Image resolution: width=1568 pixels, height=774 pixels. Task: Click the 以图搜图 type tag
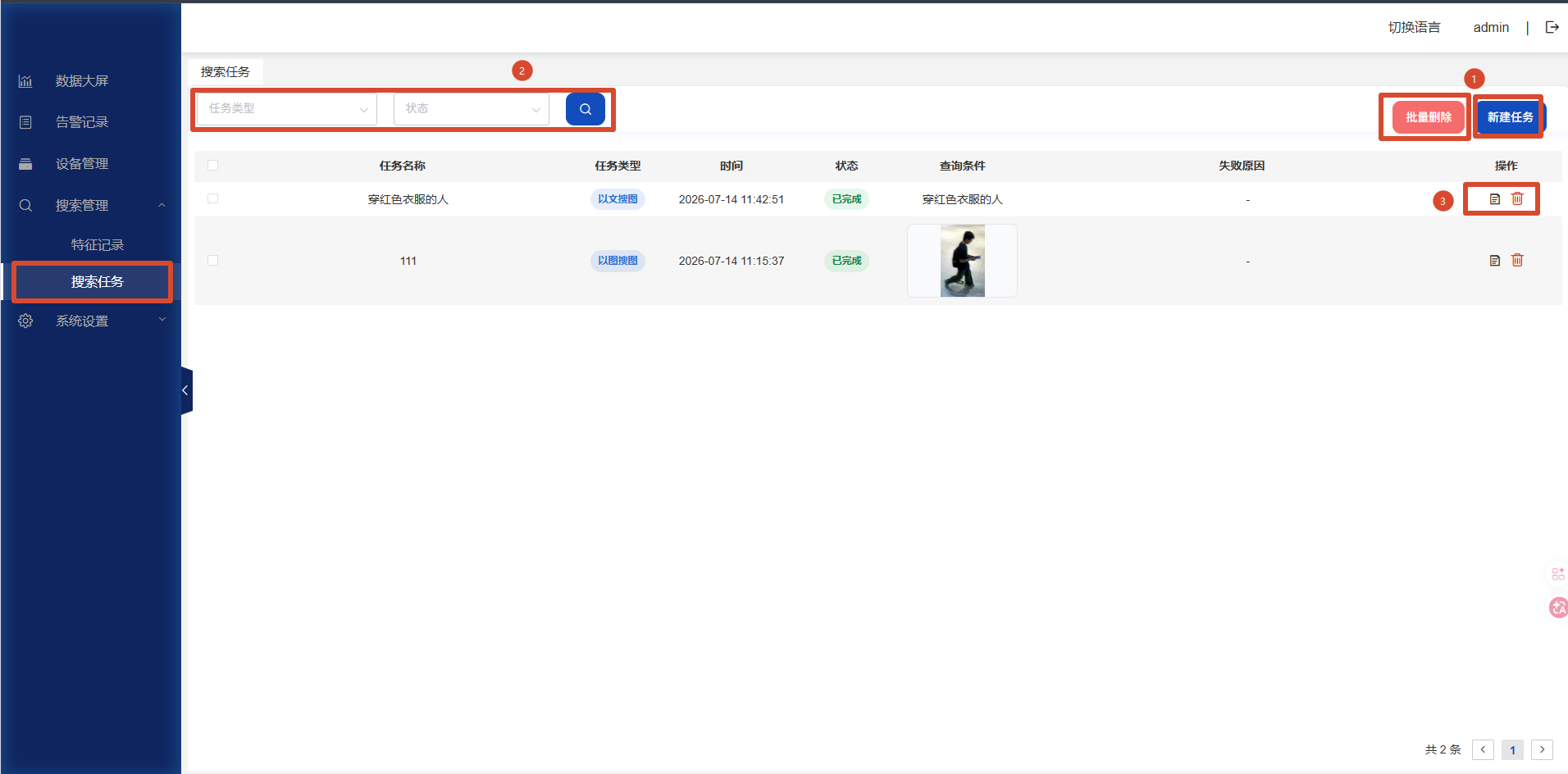click(618, 261)
